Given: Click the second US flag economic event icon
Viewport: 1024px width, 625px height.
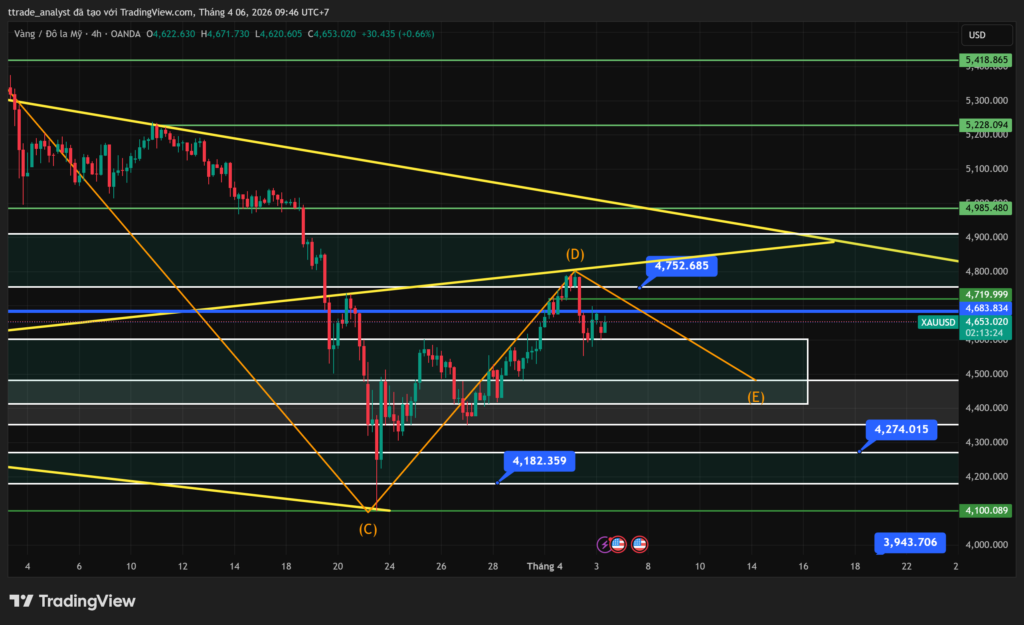Looking at the screenshot, I should point(640,545).
